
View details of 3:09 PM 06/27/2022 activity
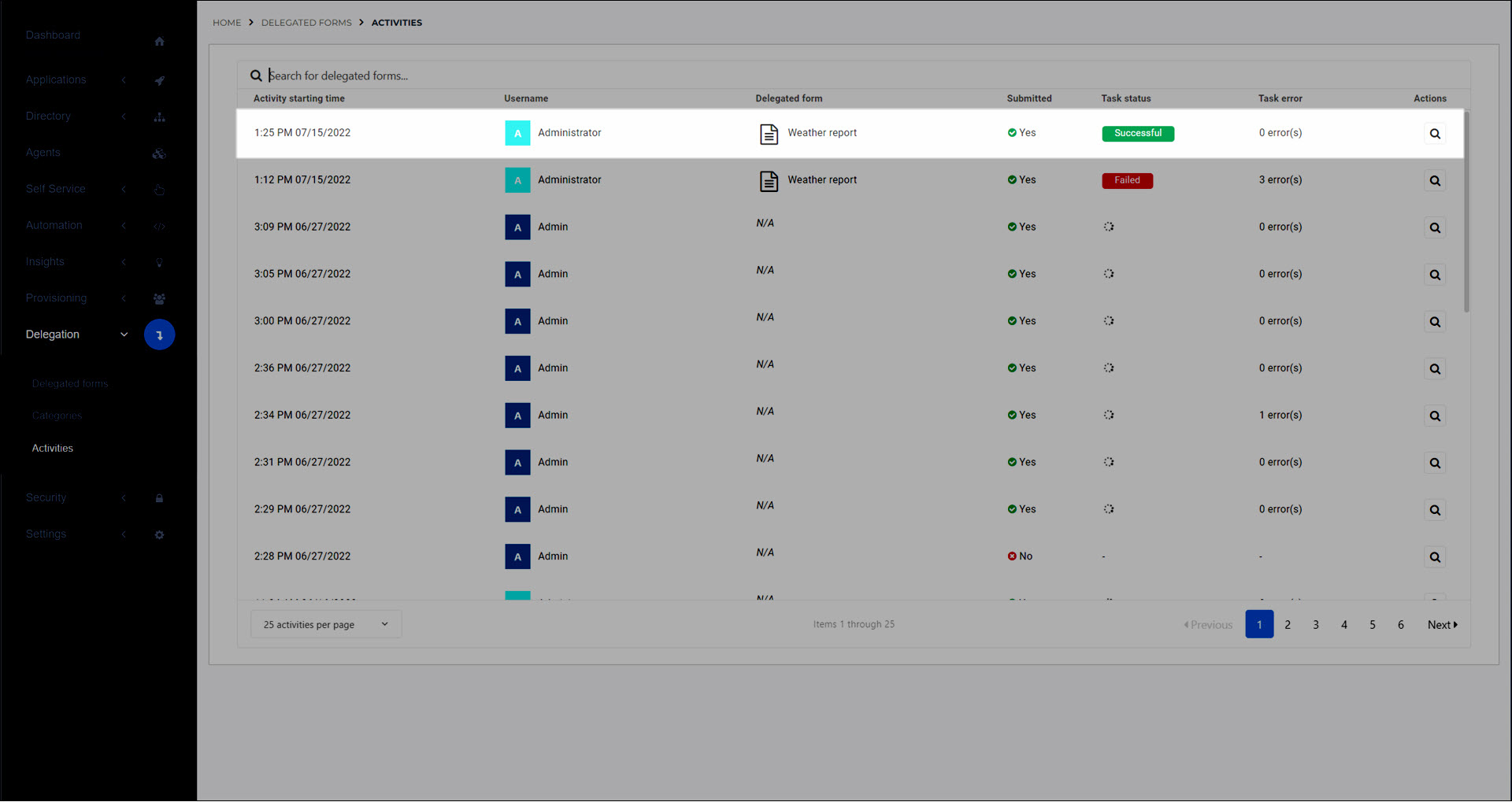[x=1435, y=228]
